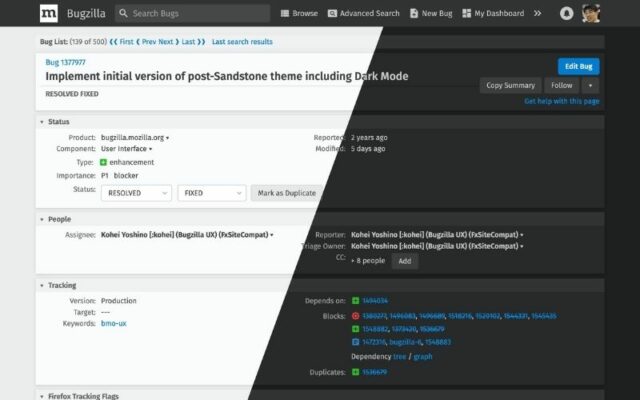Image resolution: width=640 pixels, height=400 pixels.
Task: Open blocked bug 1380277
Action: 374,316
